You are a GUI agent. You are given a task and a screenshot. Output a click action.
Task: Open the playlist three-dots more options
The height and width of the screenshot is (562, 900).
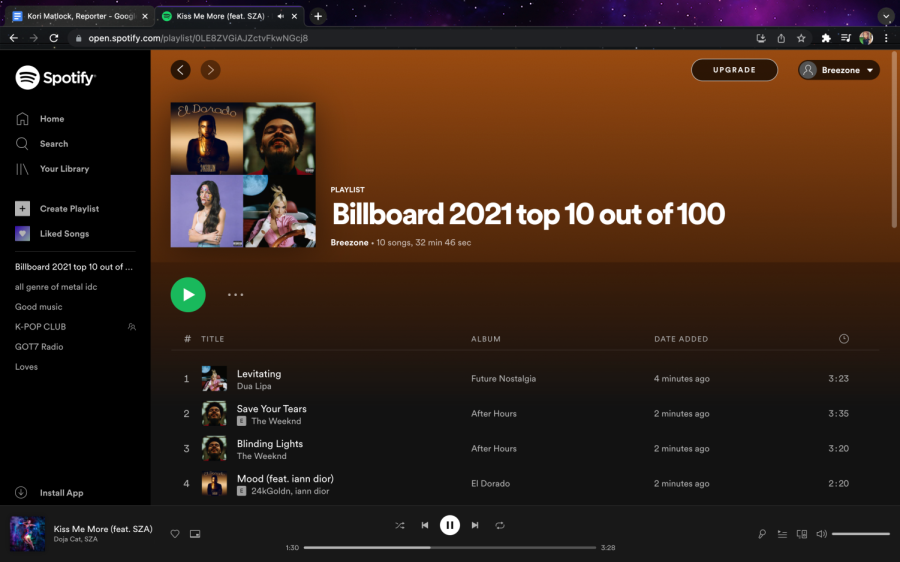point(235,294)
